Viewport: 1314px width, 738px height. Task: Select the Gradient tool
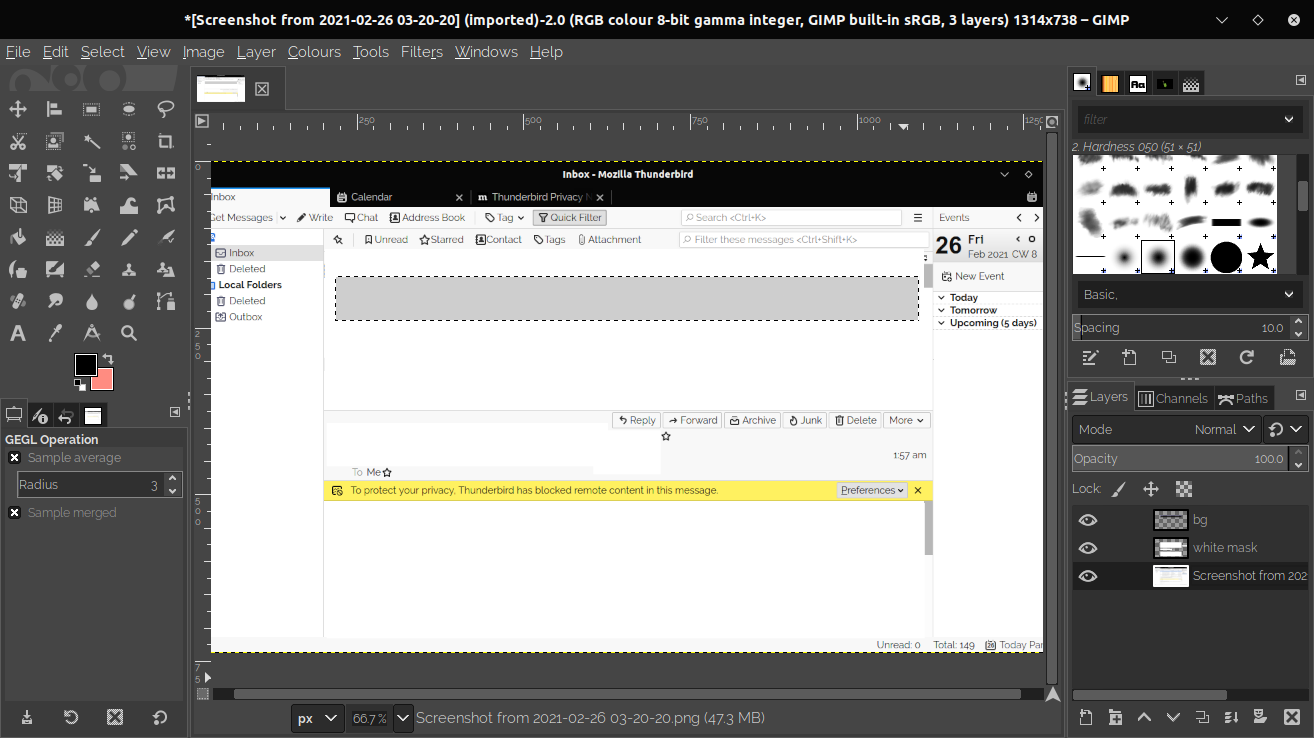(55, 237)
